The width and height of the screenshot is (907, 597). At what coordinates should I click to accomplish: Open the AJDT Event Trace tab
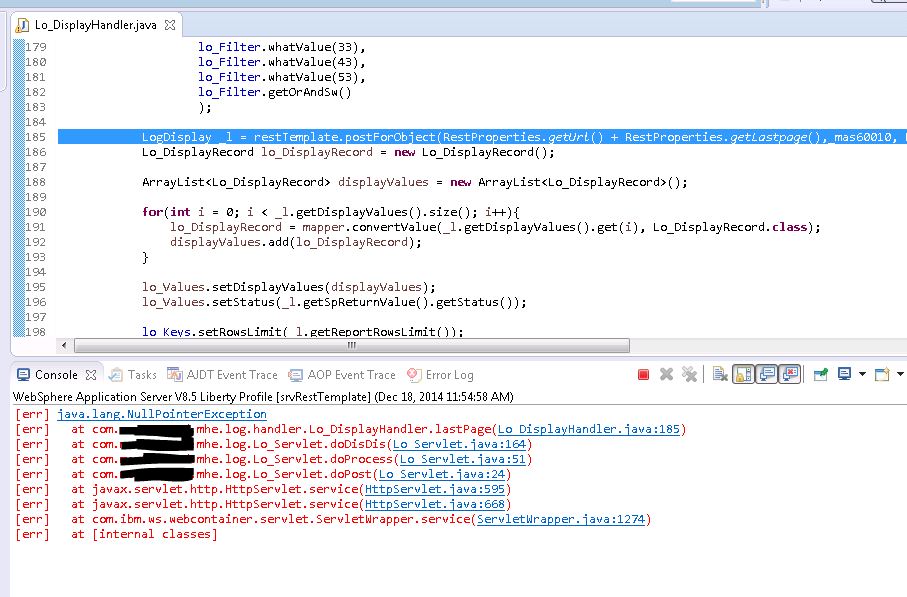tap(222, 375)
